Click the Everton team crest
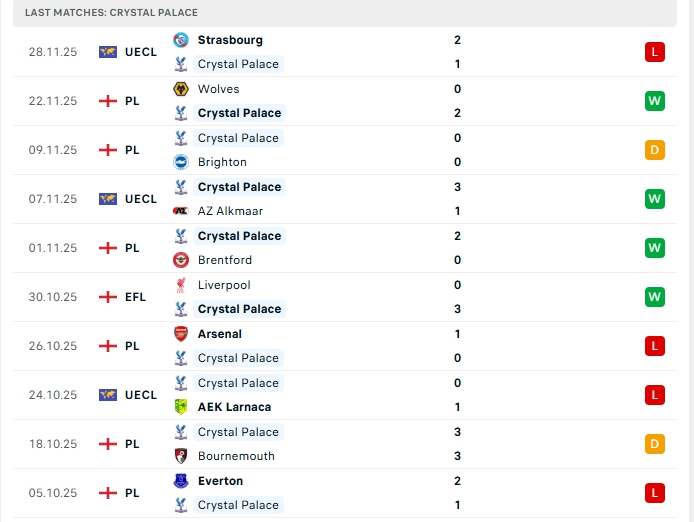694x522 pixels. tap(181, 481)
